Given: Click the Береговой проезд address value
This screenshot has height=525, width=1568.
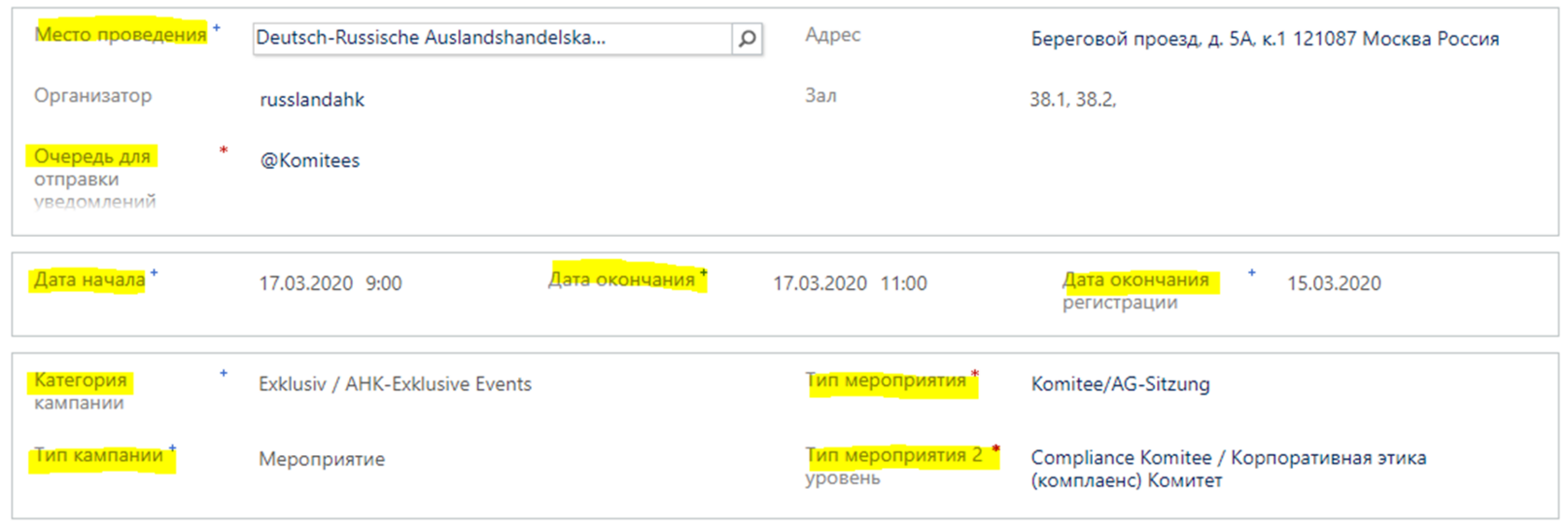Looking at the screenshot, I should pyautogui.click(x=1265, y=38).
